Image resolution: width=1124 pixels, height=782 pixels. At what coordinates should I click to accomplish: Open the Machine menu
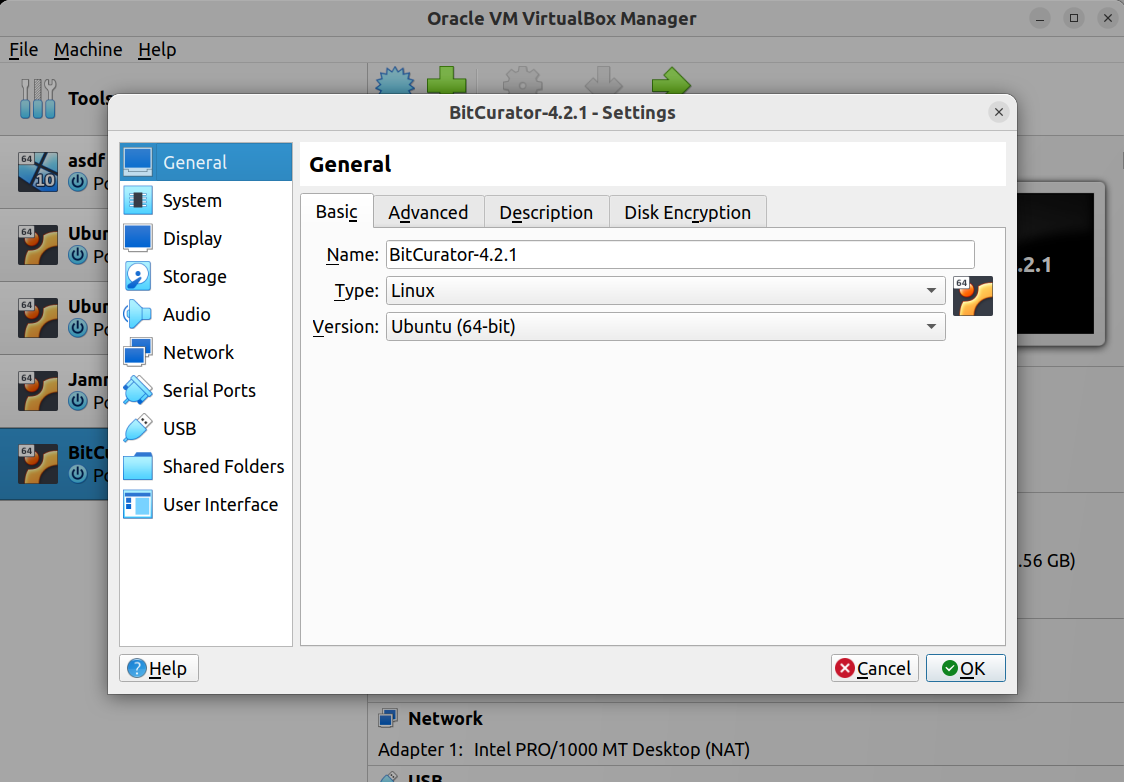coord(88,49)
